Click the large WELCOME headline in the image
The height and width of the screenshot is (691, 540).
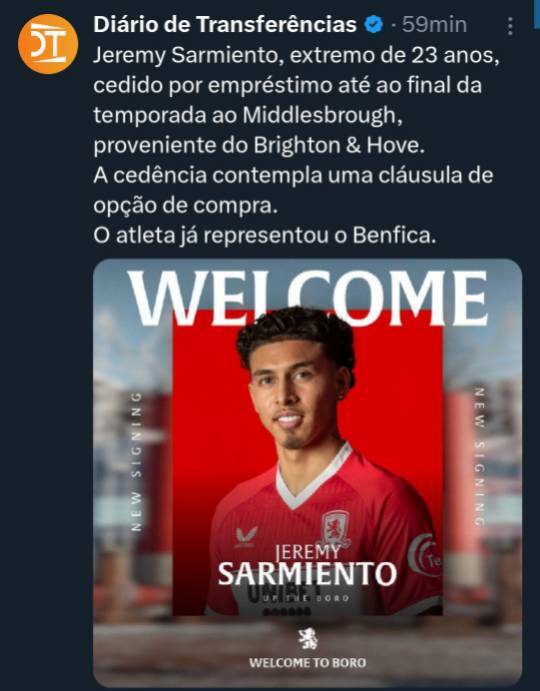[x=308, y=297]
